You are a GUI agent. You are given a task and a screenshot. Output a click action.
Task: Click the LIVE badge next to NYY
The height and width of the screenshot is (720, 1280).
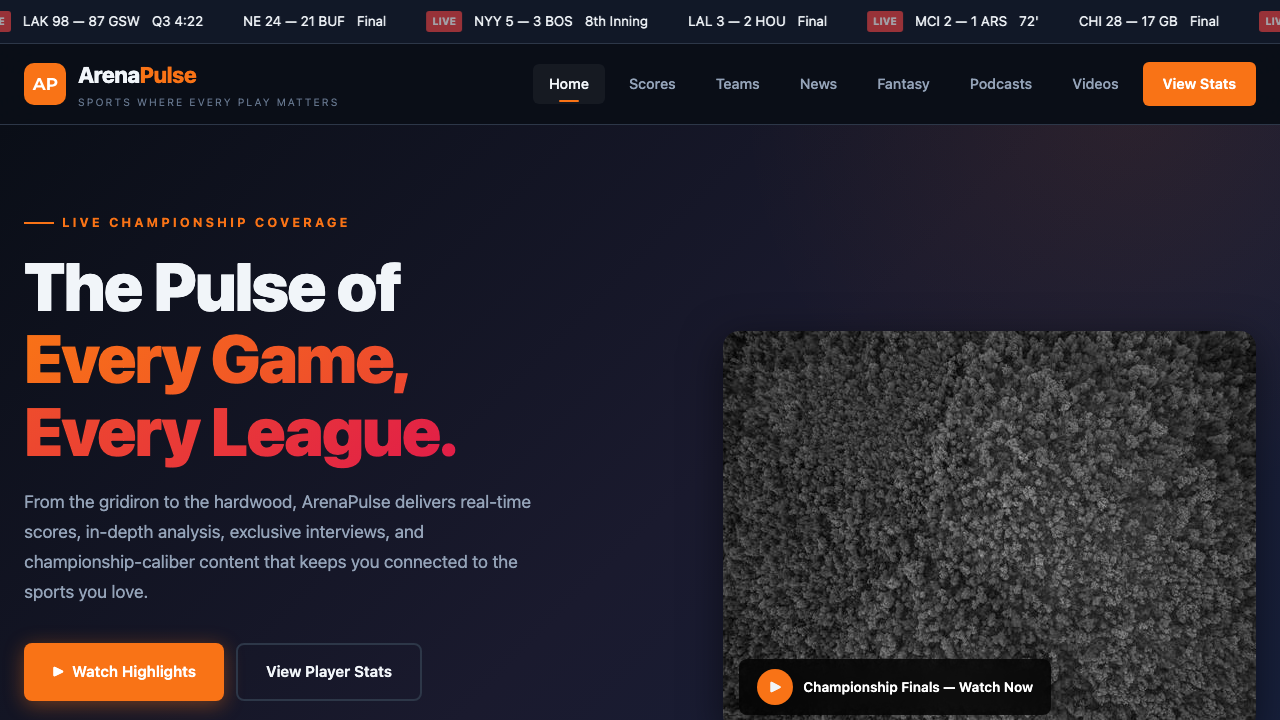click(444, 21)
